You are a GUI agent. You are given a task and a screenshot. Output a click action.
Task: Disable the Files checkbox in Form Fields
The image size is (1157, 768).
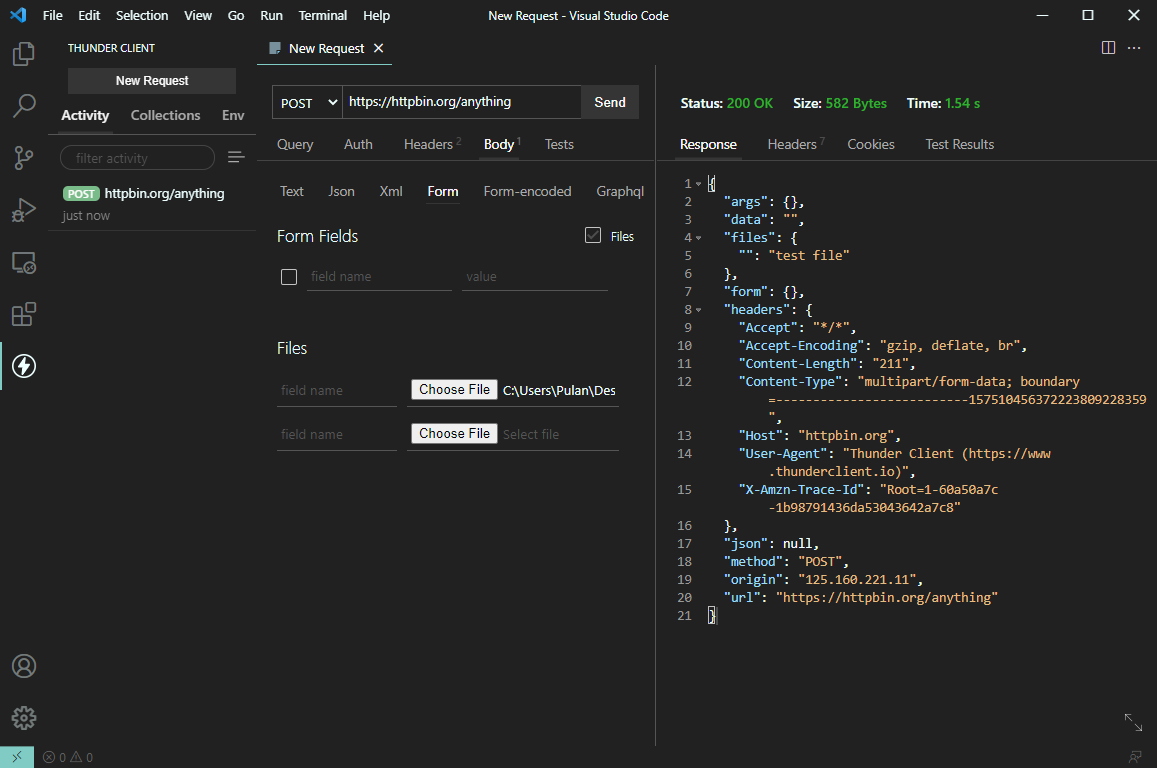593,236
